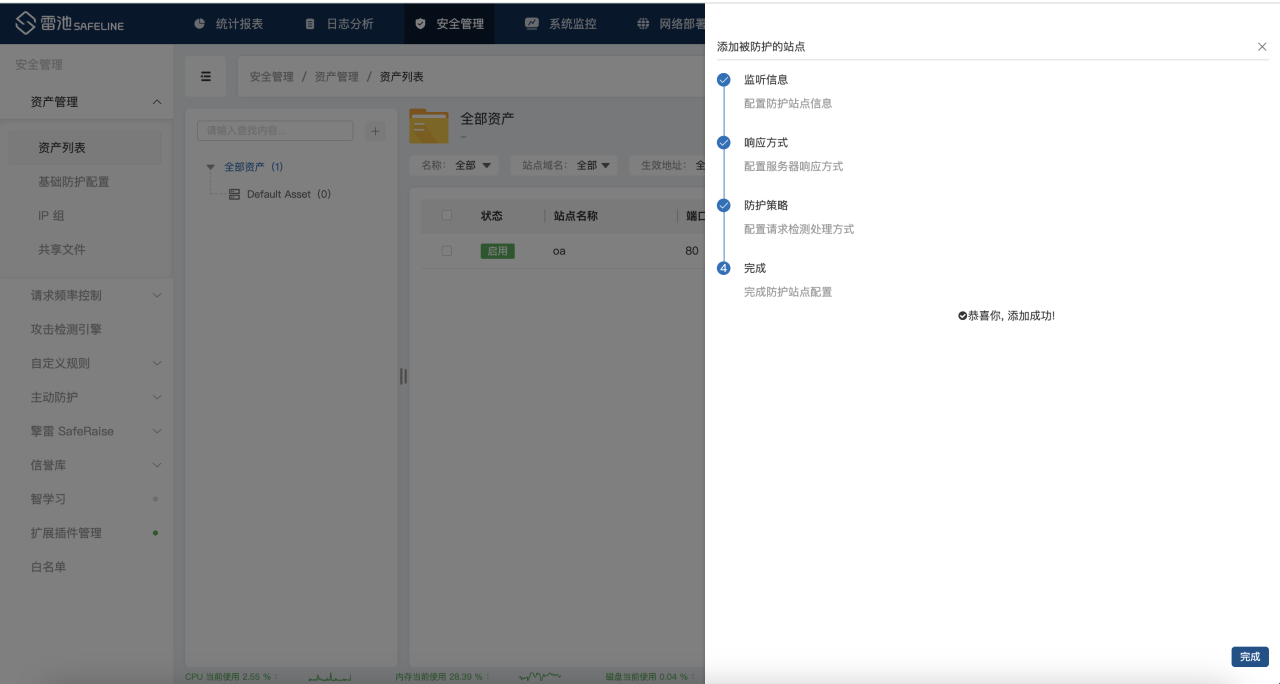The width and height of the screenshot is (1280, 684).
Task: Collapse the 全部资产 tree node
Action: tap(211, 167)
